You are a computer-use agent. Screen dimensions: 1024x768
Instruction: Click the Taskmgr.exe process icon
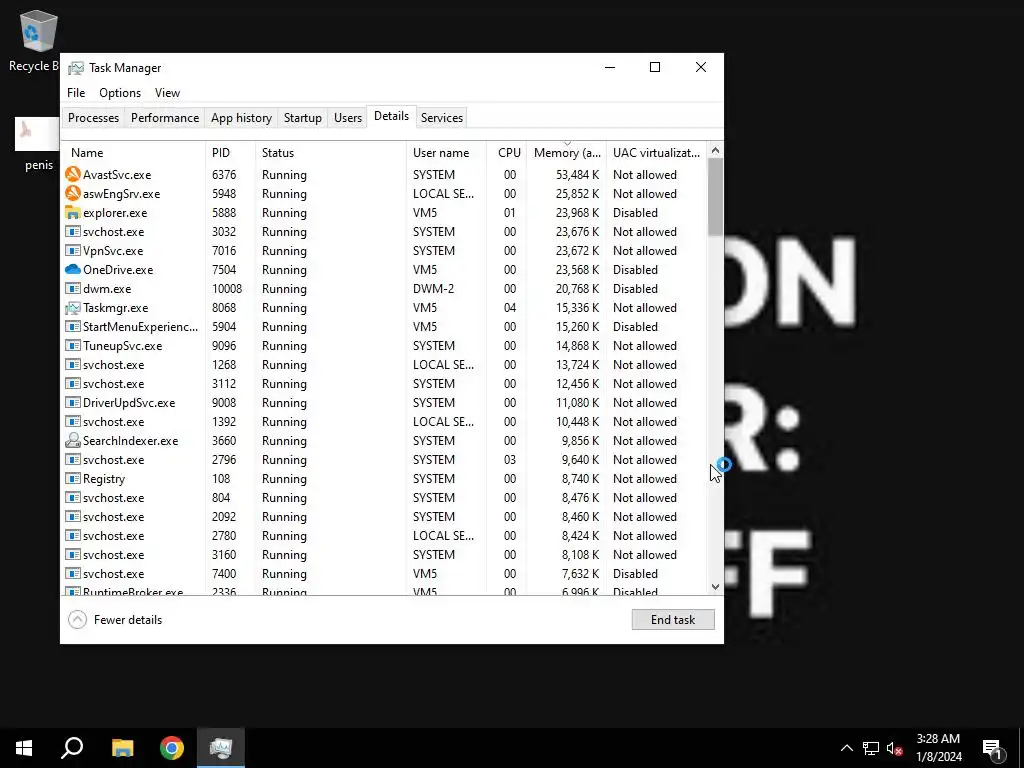tap(72, 308)
